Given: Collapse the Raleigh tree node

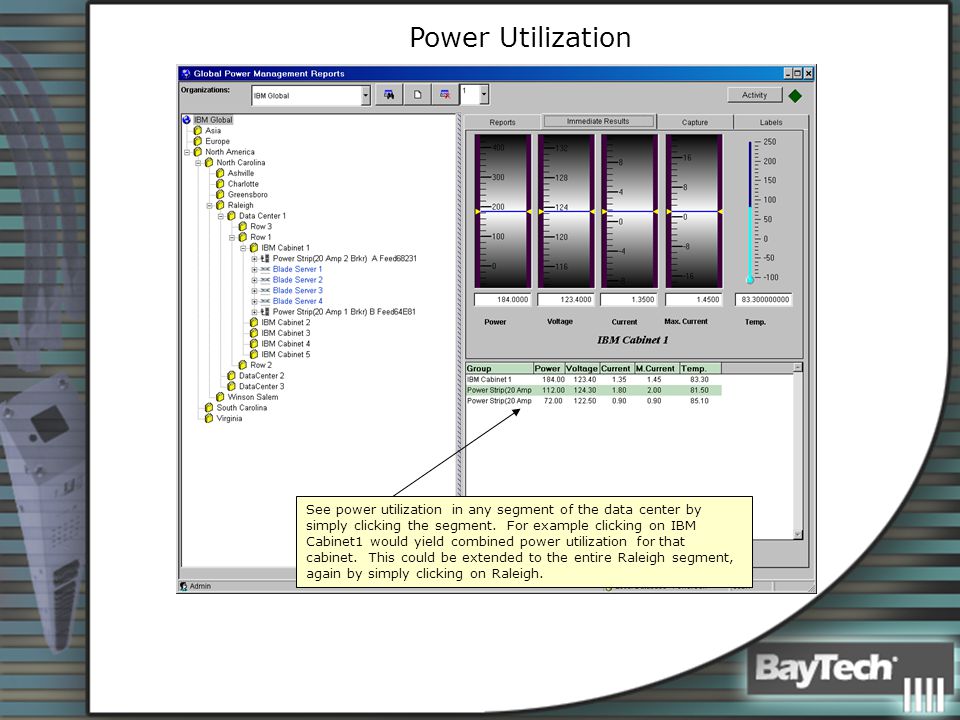Looking at the screenshot, I should [x=209, y=205].
